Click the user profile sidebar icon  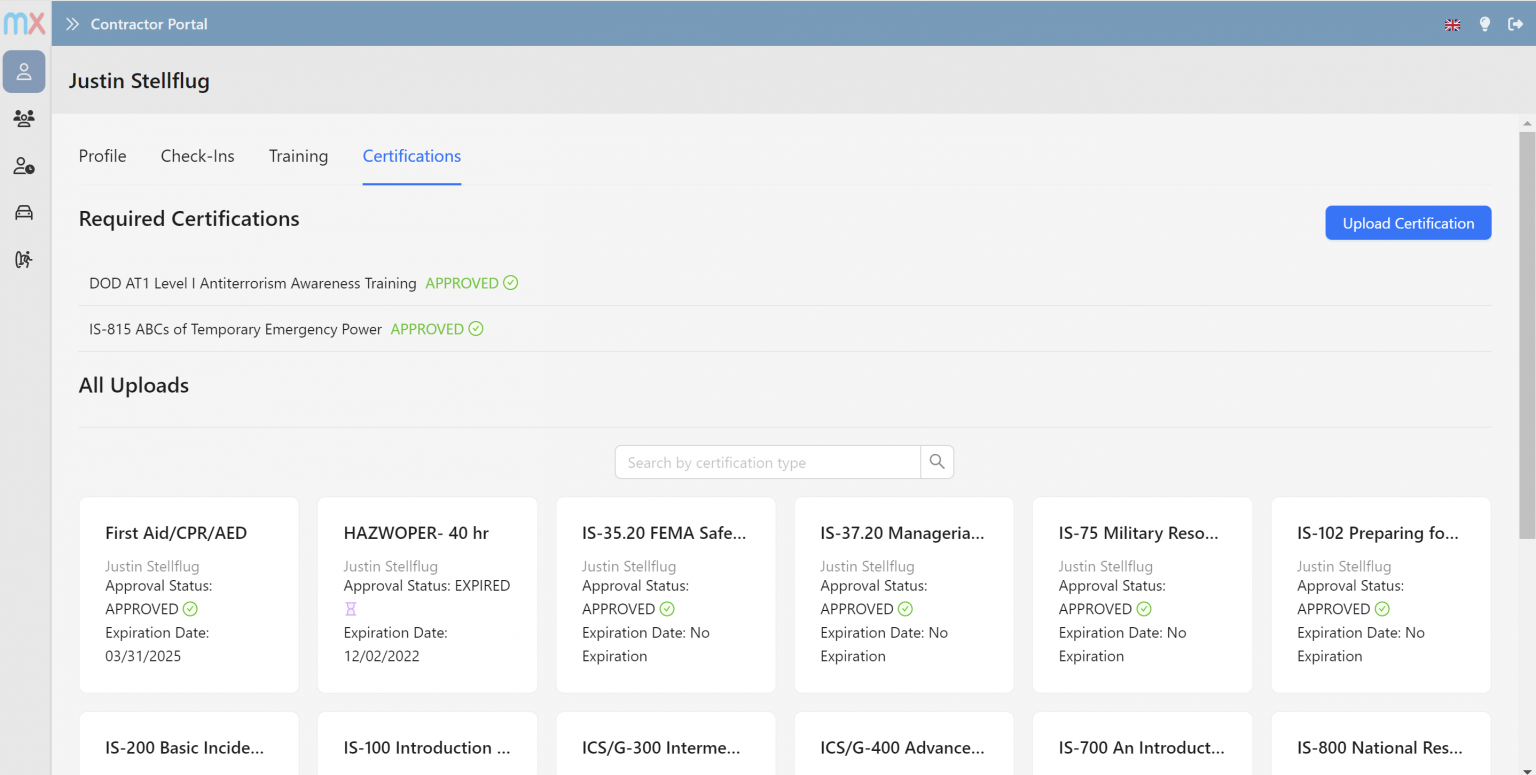pos(24,72)
